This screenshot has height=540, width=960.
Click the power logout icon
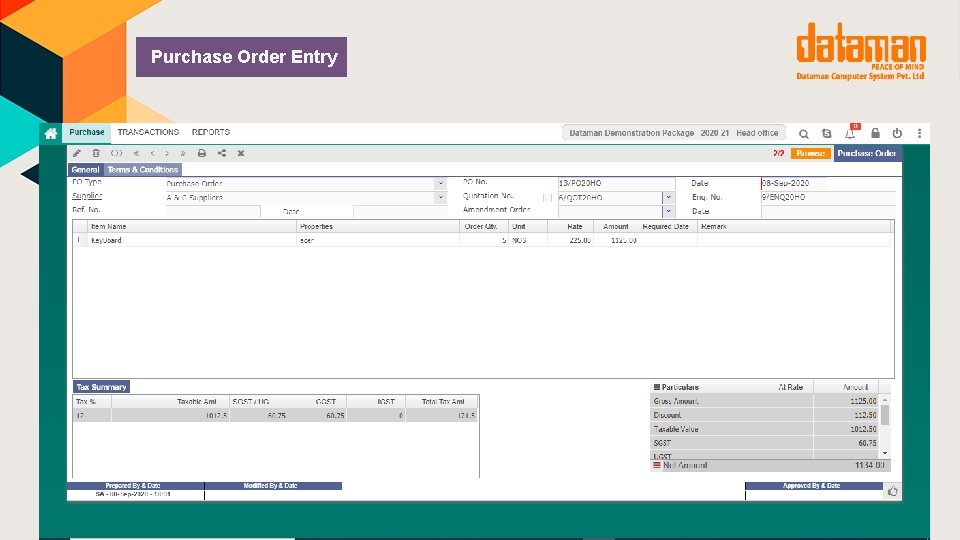point(897,133)
